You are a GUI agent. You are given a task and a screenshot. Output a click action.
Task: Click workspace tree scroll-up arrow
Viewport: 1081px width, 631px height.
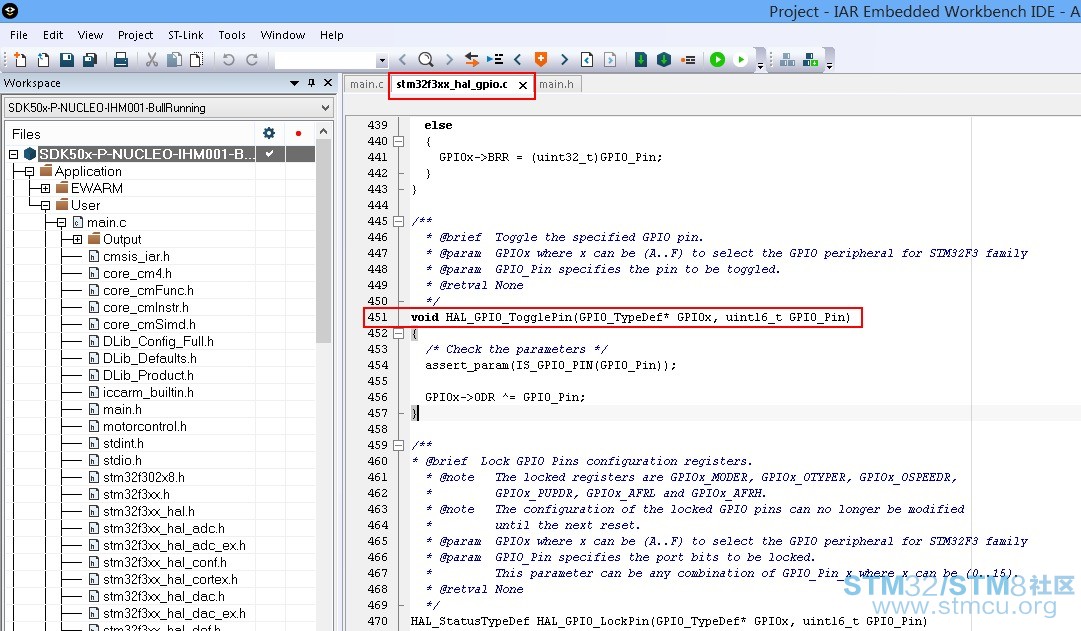[x=323, y=131]
